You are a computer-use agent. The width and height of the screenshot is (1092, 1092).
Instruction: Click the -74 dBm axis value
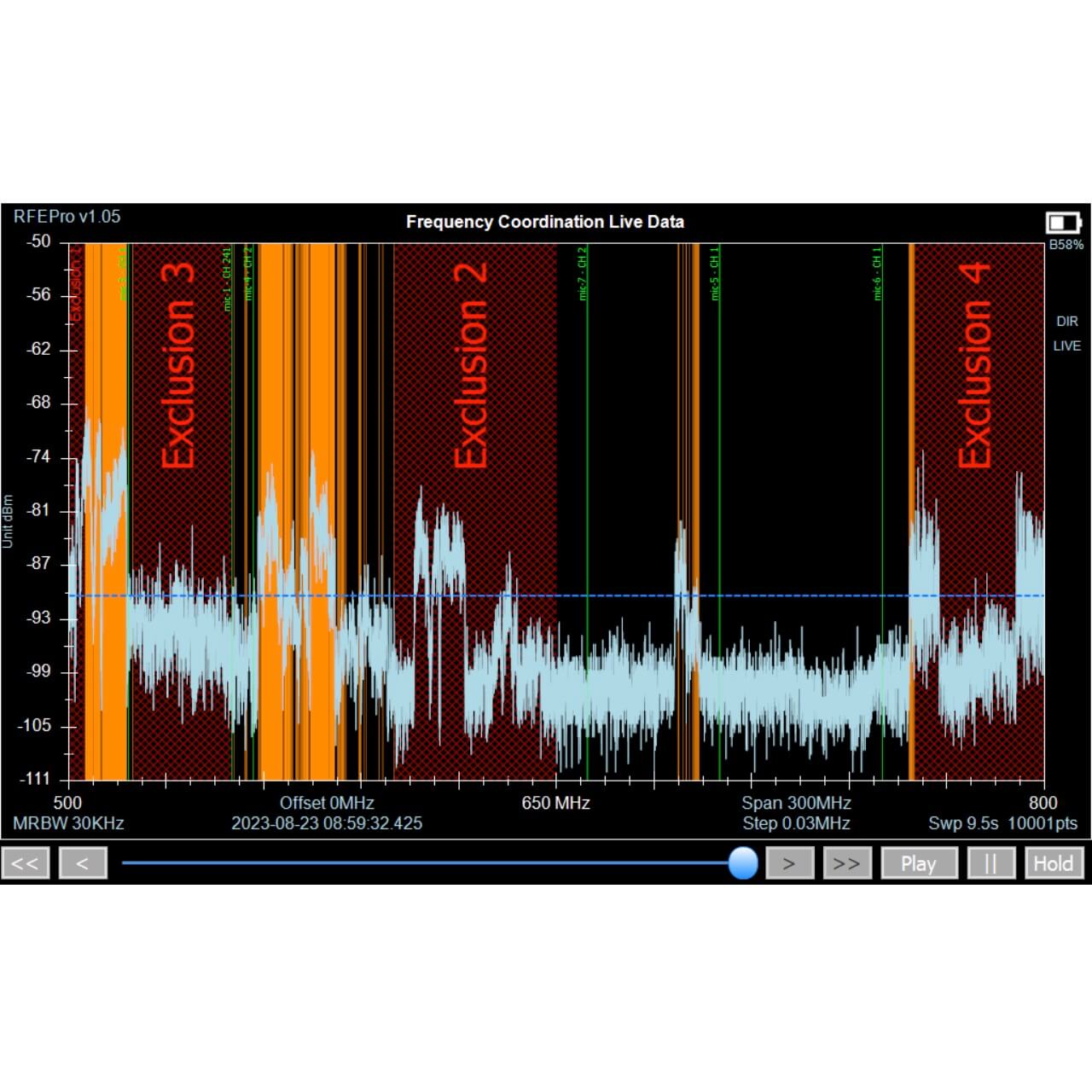point(38,456)
